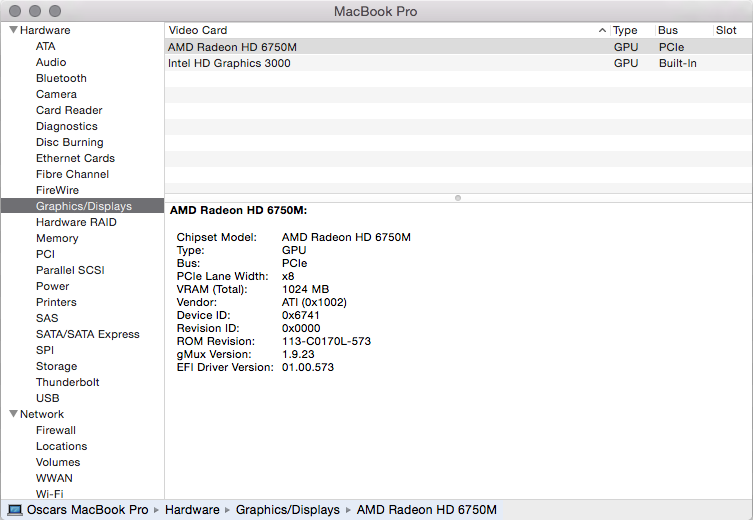Screen dimensions: 753x520
Task: Click Oscars MacBook Pro in path bar
Action: pos(88,510)
